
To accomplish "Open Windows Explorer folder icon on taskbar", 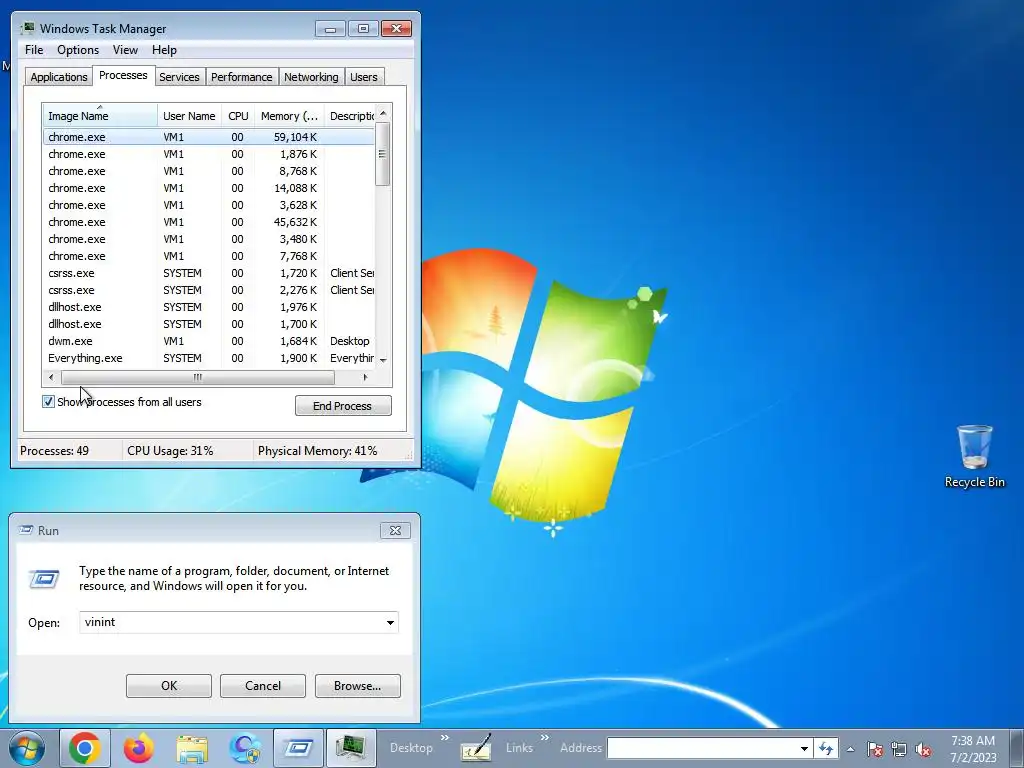I will click(192, 748).
